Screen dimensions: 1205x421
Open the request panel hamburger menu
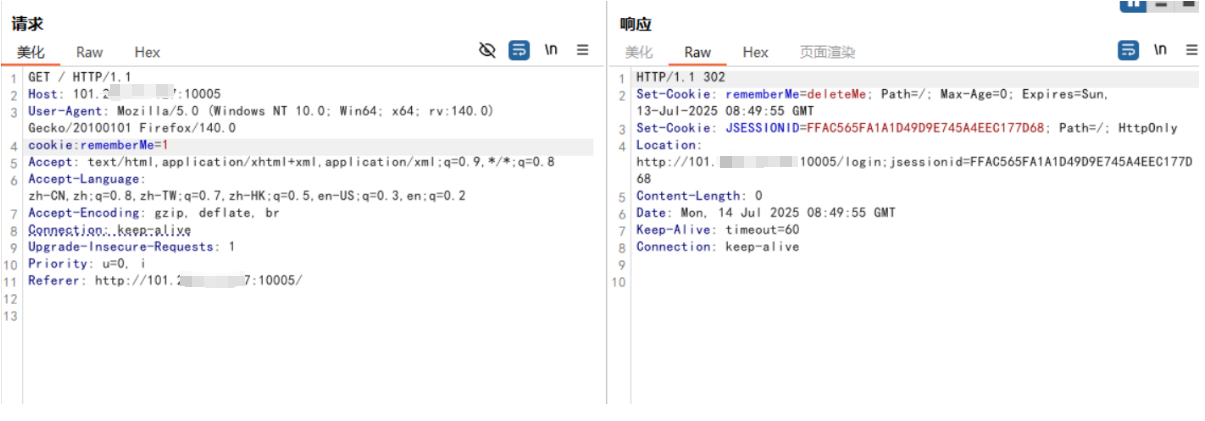(x=583, y=50)
